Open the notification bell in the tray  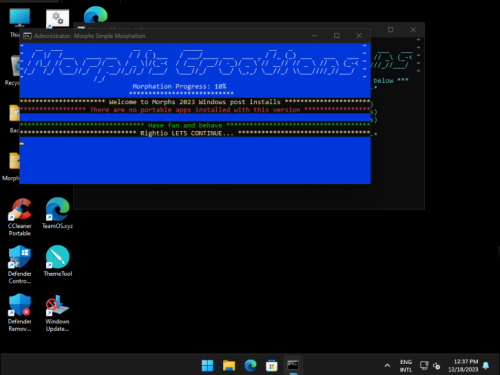[486, 366]
